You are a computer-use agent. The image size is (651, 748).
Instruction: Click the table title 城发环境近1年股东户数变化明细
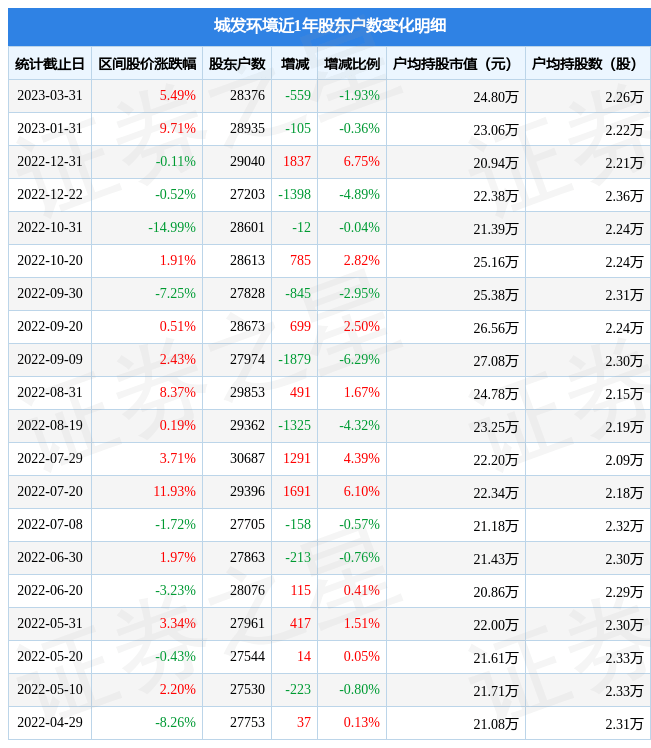(330, 26)
